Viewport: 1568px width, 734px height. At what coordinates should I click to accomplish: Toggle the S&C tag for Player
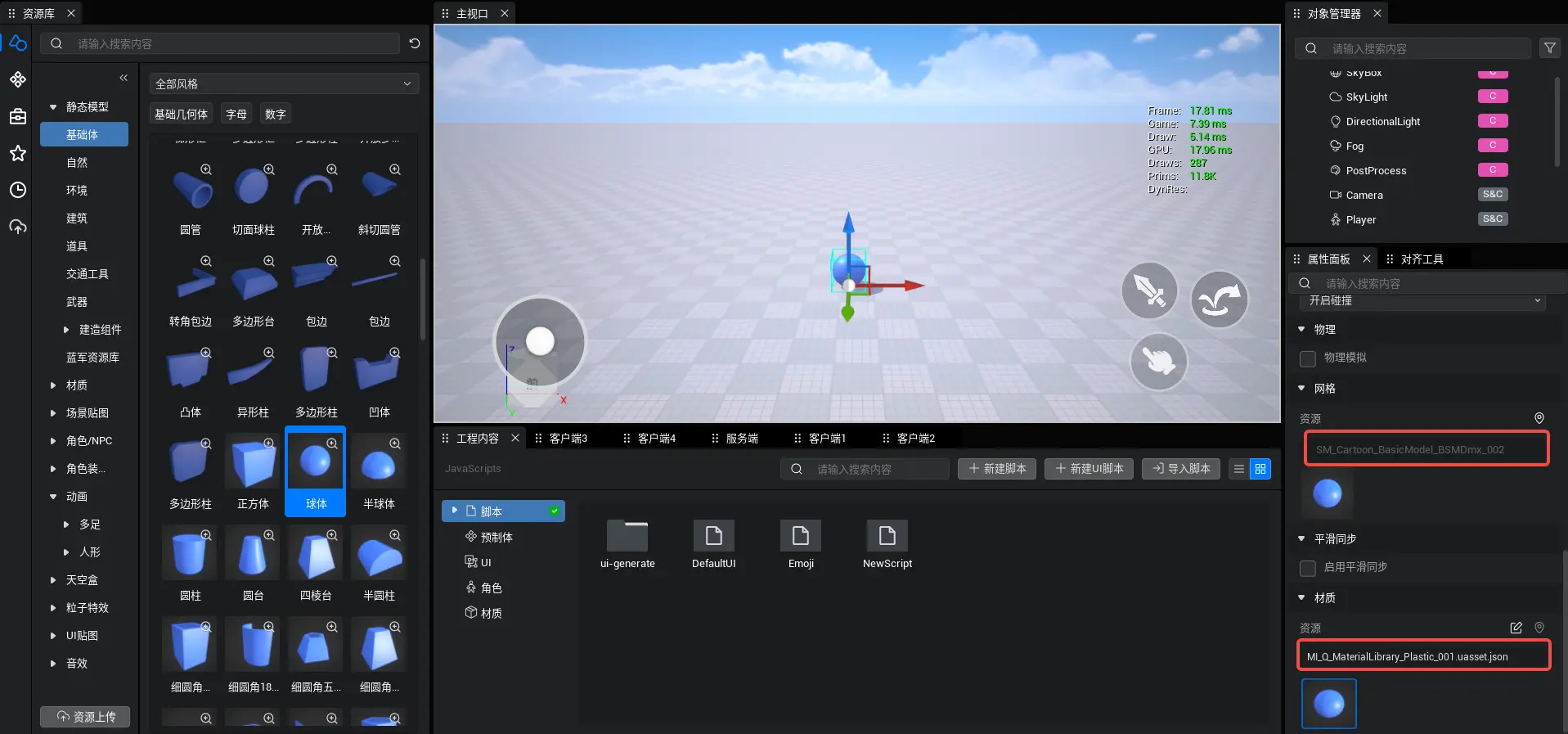tap(1493, 219)
